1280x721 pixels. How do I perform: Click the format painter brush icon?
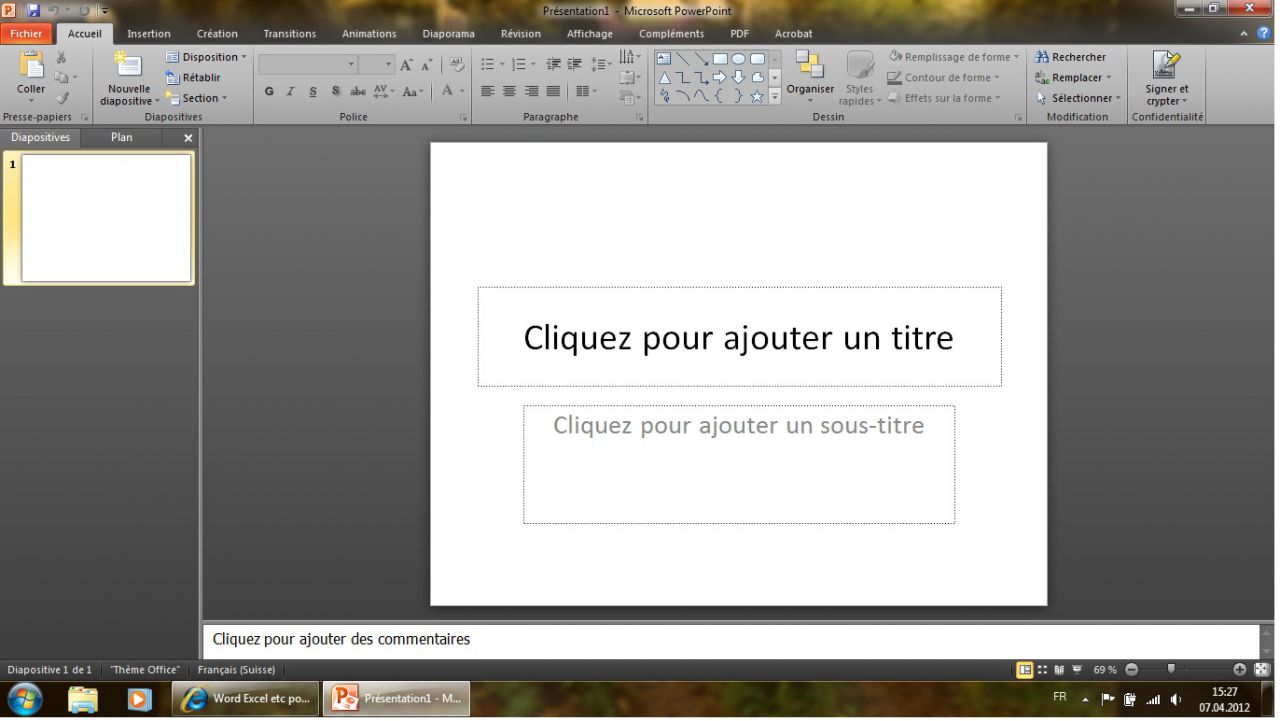[62, 98]
